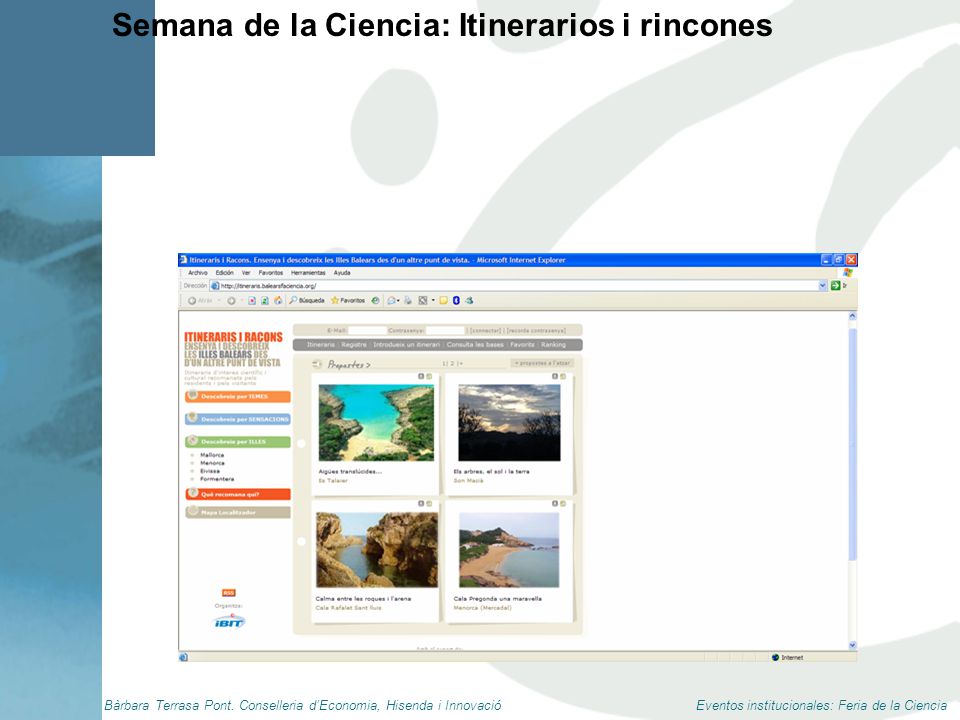This screenshot has width=960, height=720.
Task: Click the blue Bluetooth toolbar icon
Action: 456,301
